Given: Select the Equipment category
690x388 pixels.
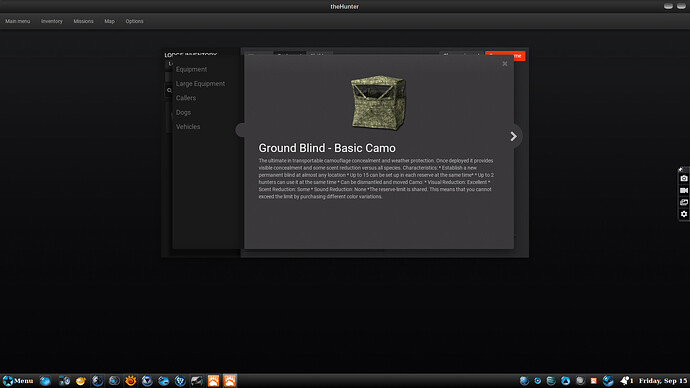Looking at the screenshot, I should pyautogui.click(x=191, y=70).
